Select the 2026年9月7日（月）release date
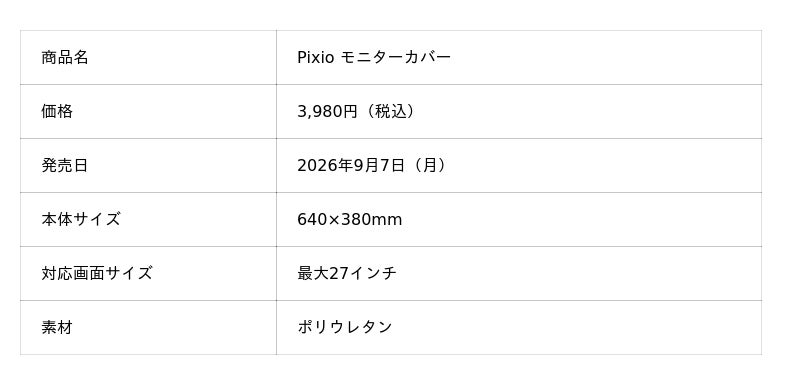 point(374,166)
